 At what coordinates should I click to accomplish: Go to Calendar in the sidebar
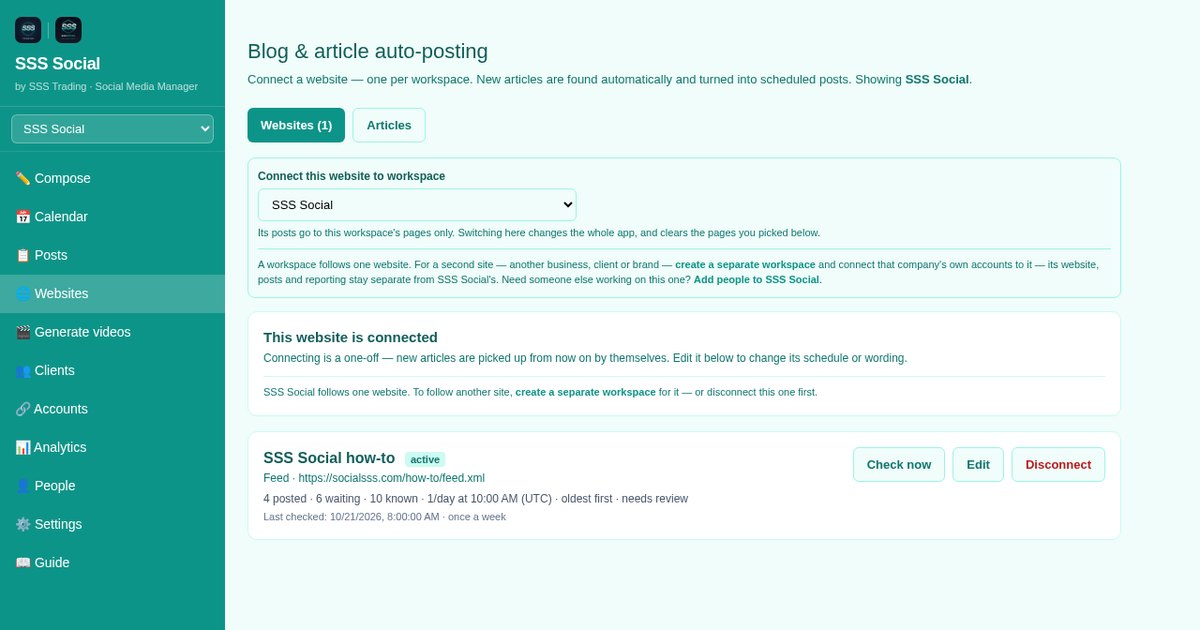click(112, 217)
